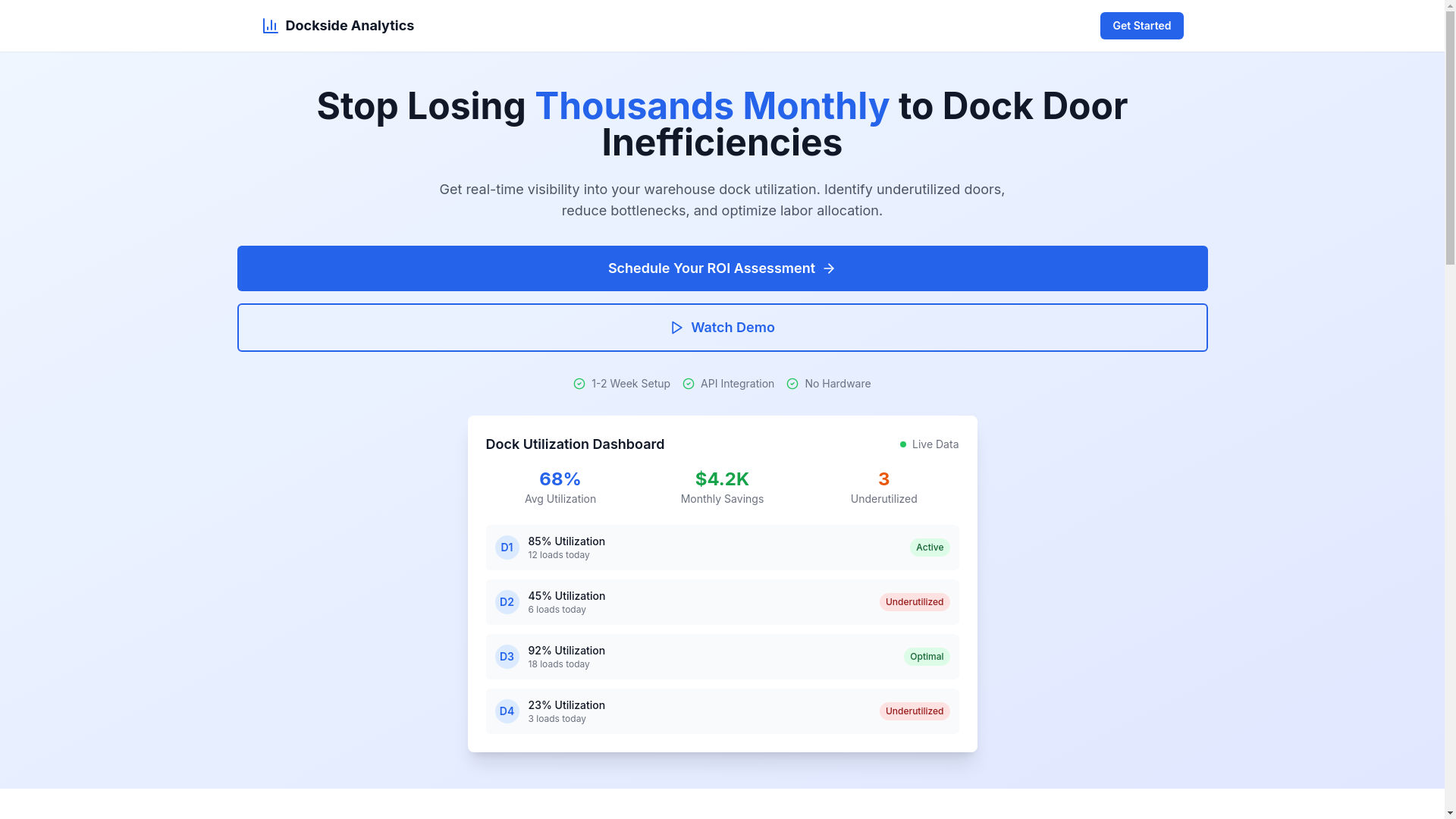Click the 3 loads today text
This screenshot has height=819, width=1456.
pyautogui.click(x=557, y=719)
